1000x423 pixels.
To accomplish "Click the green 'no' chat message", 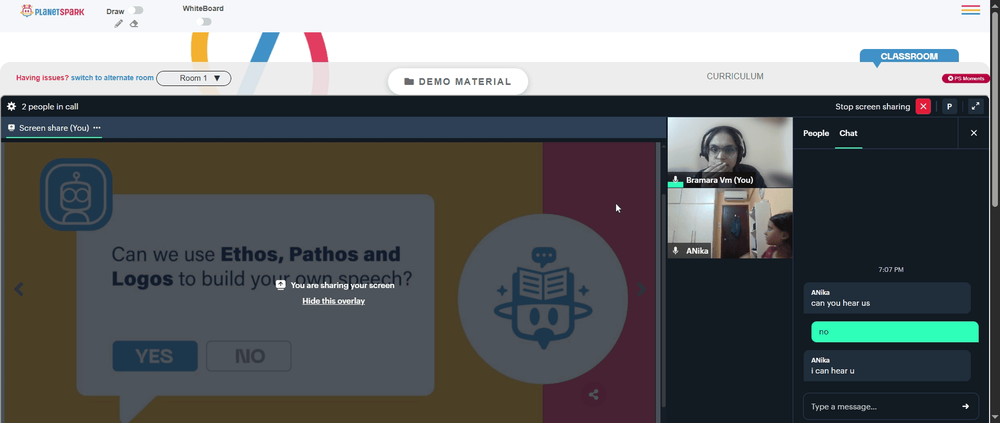I will click(895, 332).
